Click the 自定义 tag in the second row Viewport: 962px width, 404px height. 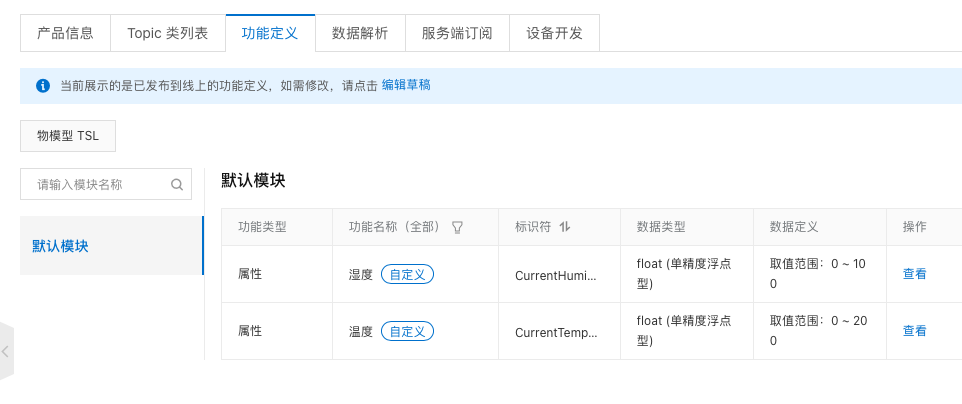[407, 331]
